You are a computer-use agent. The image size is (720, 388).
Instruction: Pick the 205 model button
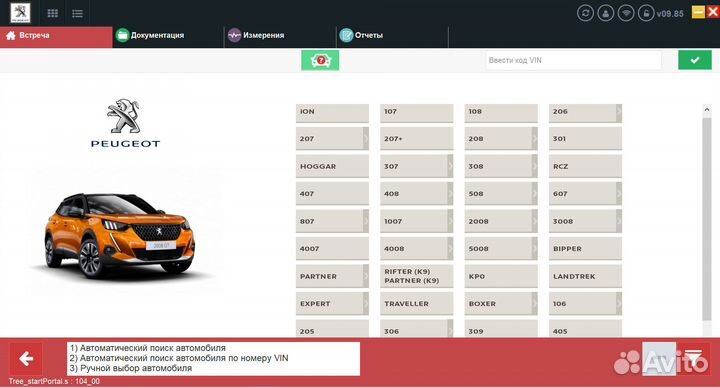(332, 329)
